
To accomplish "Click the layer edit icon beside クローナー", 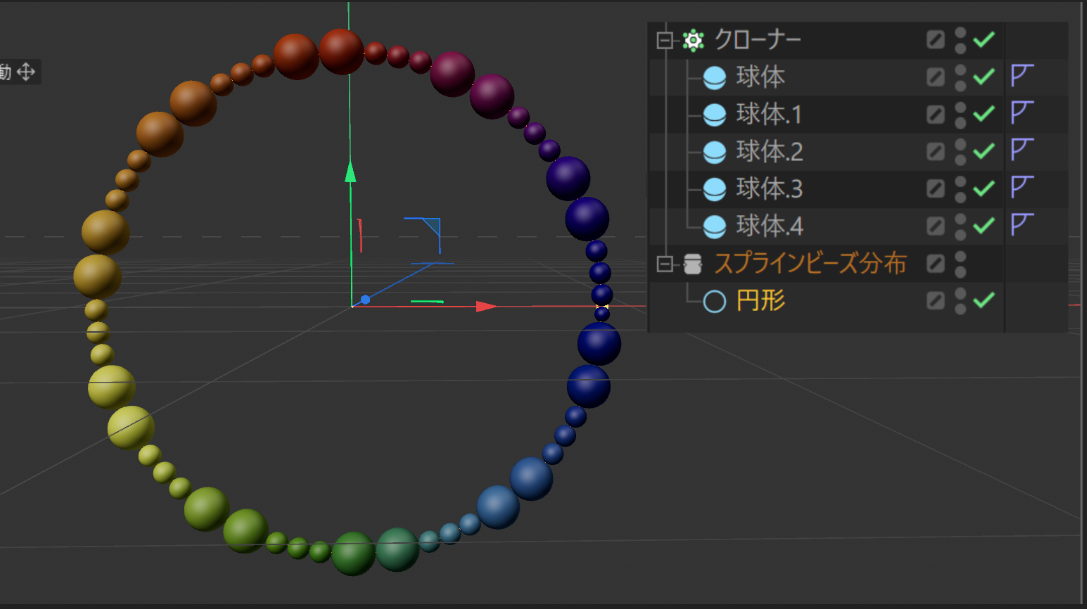I will pyautogui.click(x=934, y=39).
